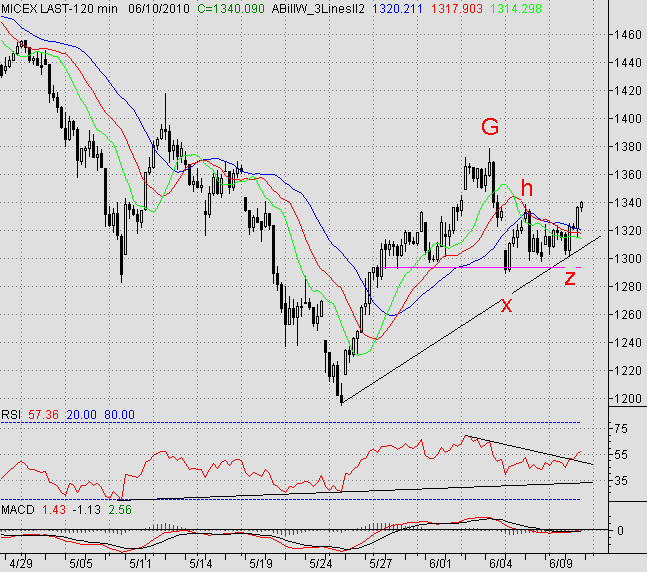Click the RSI value 57.36
647x572 pixels.
click(x=43, y=414)
